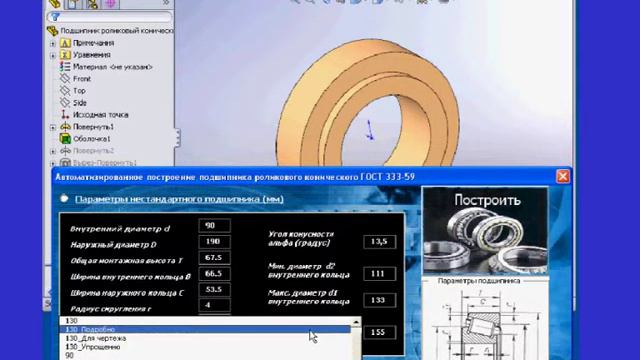The width and height of the screenshot is (640, 360).
Task: Click the field showing 155
Action: click(x=379, y=332)
